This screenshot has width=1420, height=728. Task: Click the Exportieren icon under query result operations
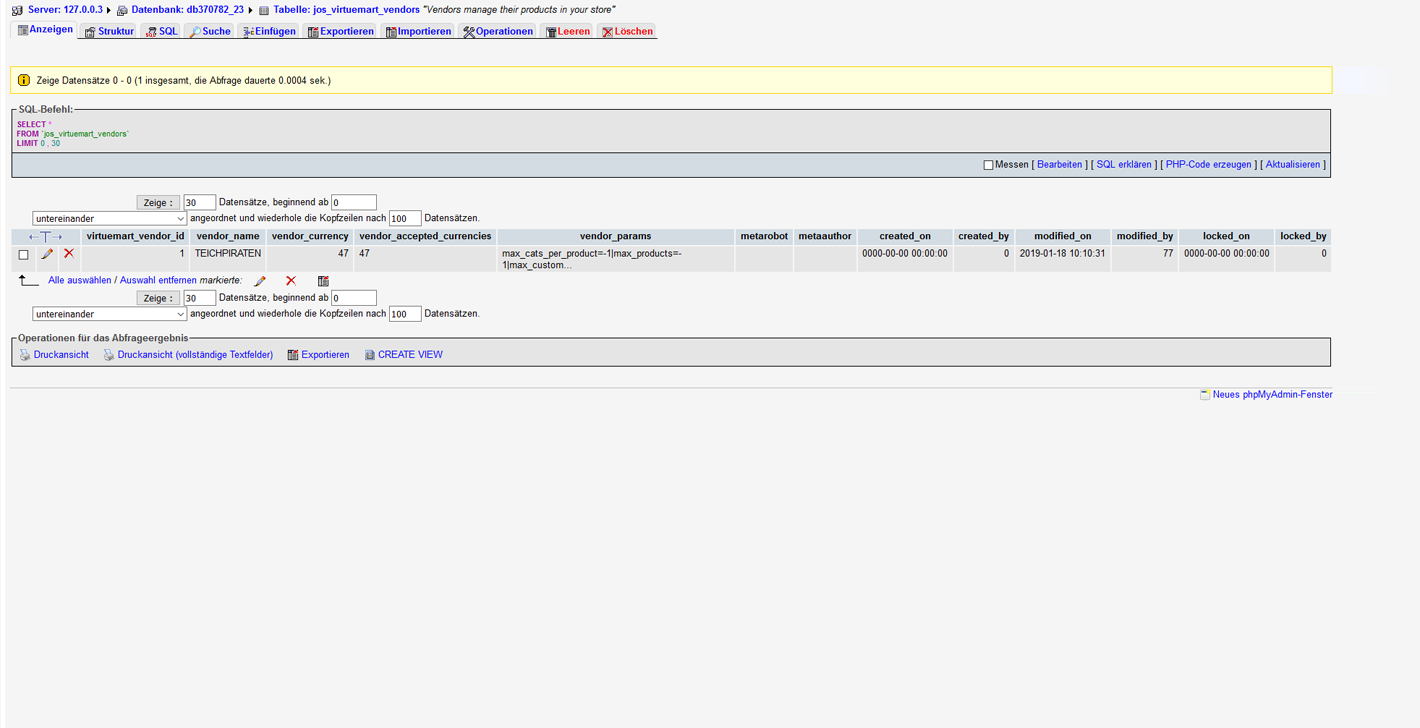[x=293, y=355]
